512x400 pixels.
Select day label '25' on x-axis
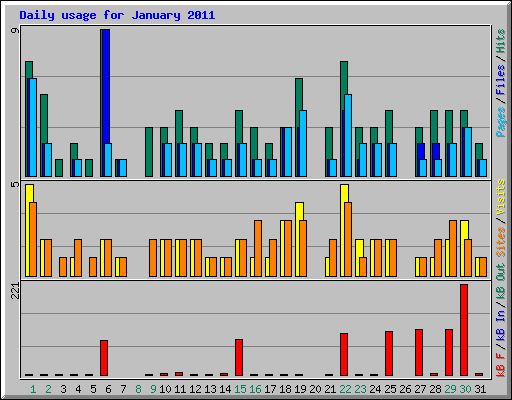click(390, 389)
